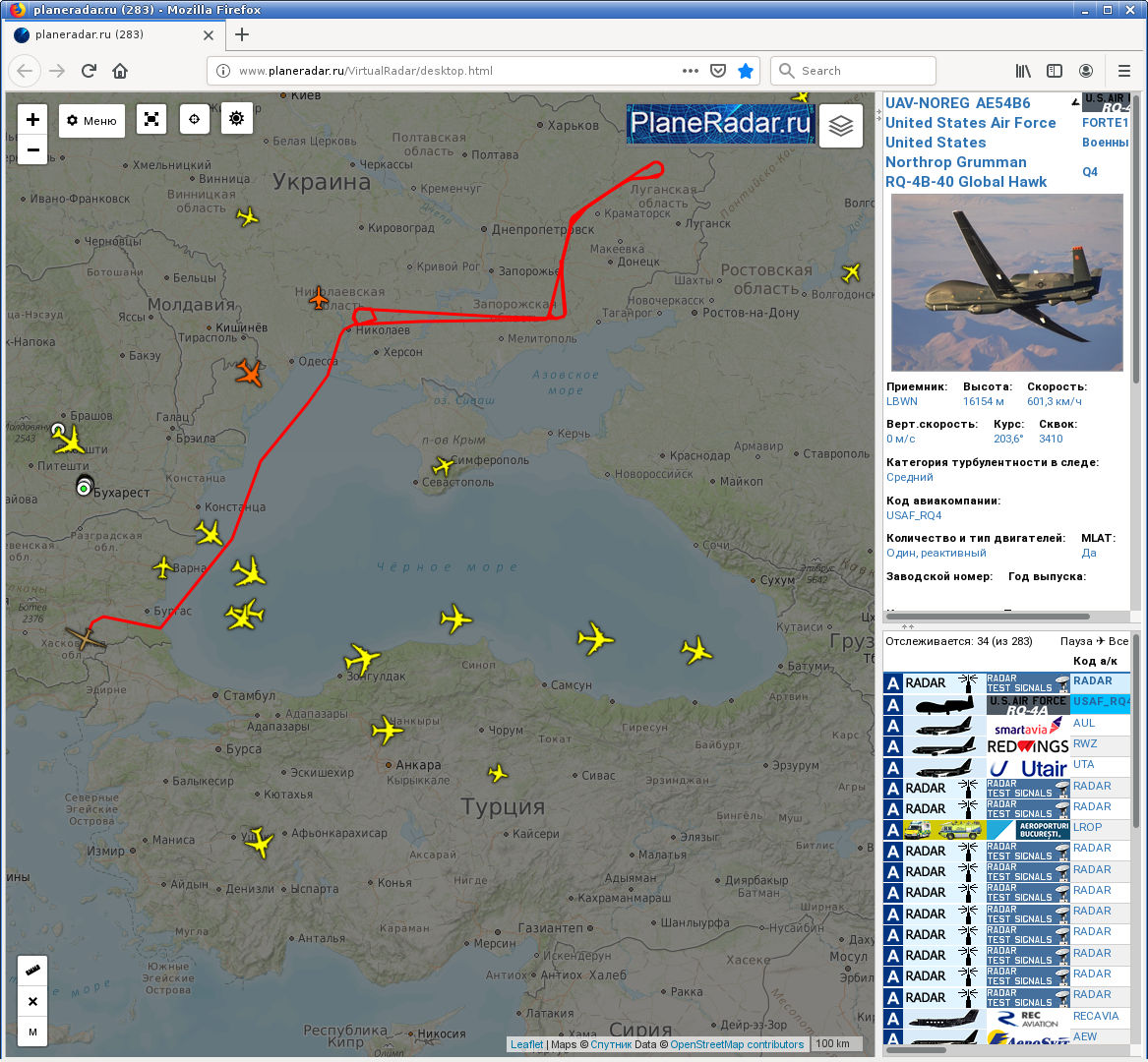Toggle map brightness sun icon

tap(236, 119)
